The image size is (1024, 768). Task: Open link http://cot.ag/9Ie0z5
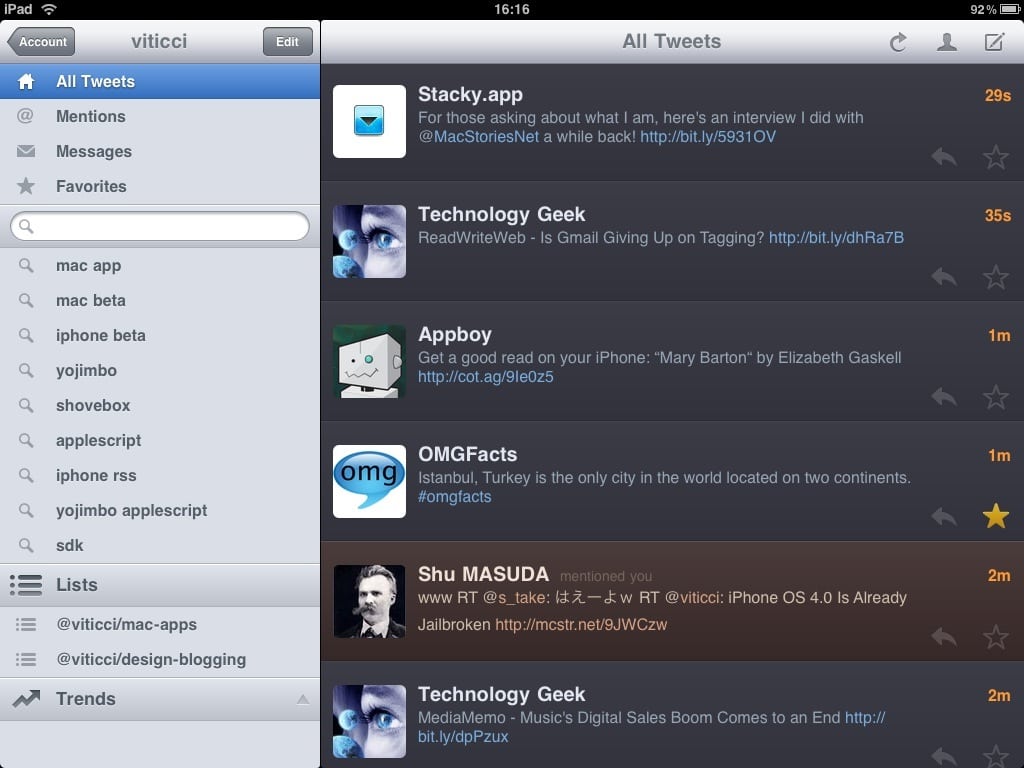pos(486,377)
